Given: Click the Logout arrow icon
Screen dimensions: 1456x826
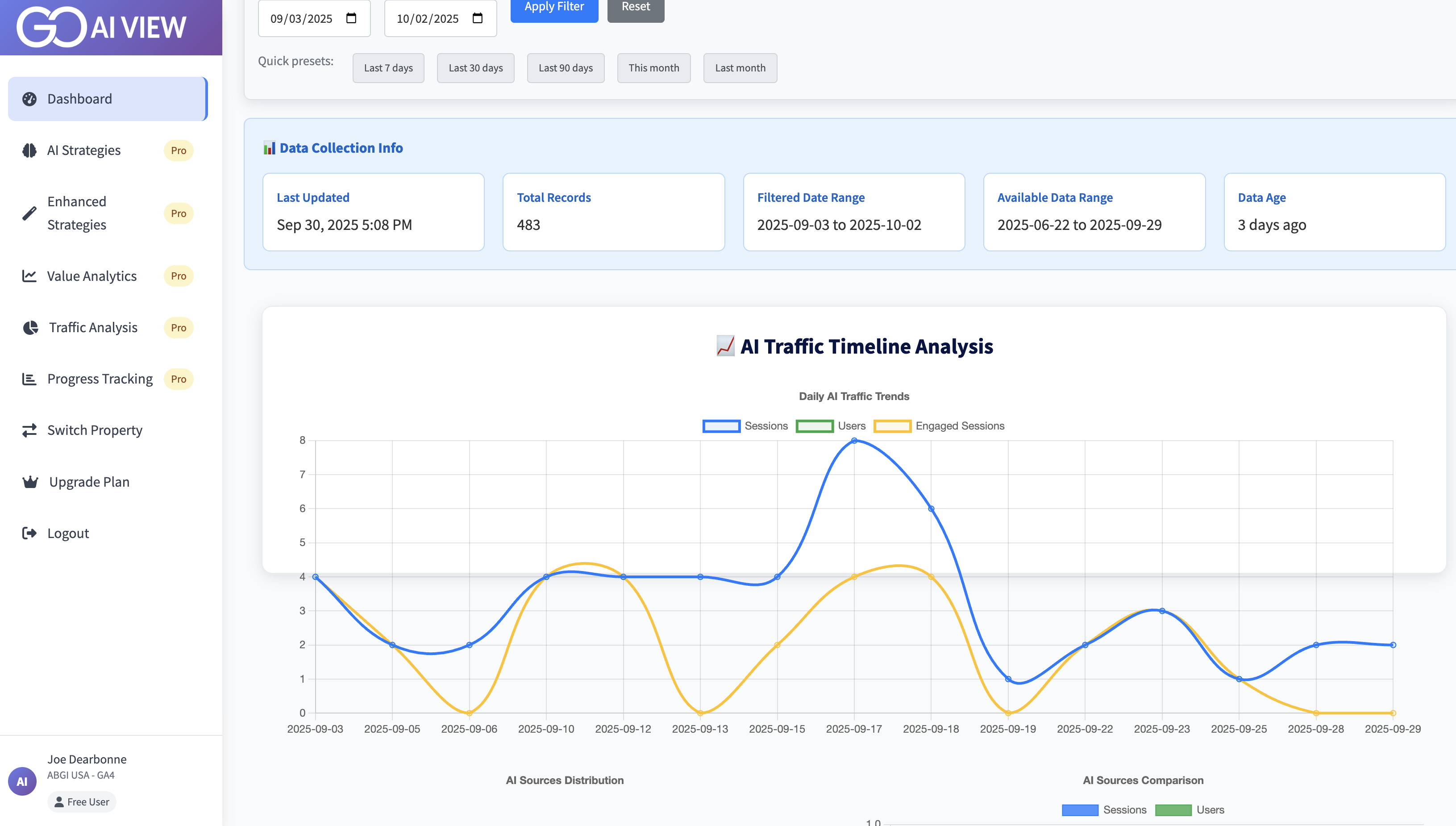Looking at the screenshot, I should pyautogui.click(x=29, y=533).
